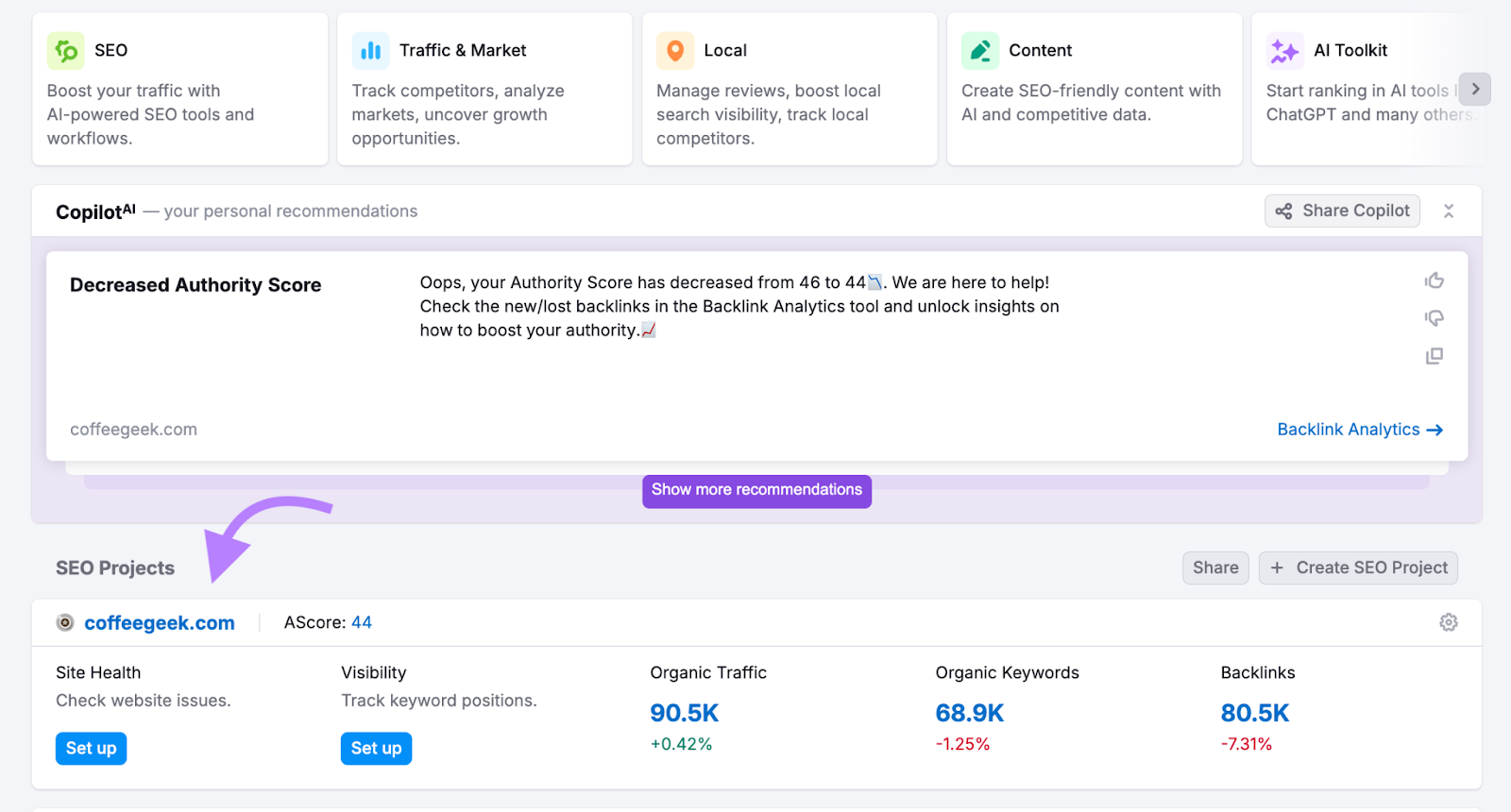Viewport: 1511px width, 812px height.
Task: Open the coffeegeek.com project link
Action: point(160,623)
